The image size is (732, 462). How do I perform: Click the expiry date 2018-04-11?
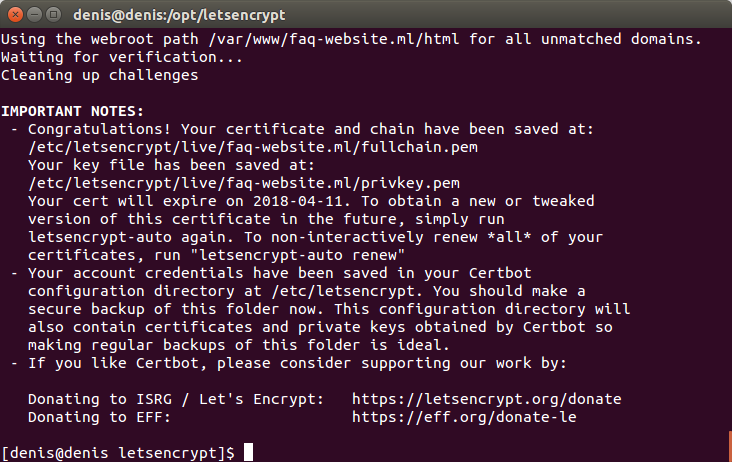click(x=301, y=201)
